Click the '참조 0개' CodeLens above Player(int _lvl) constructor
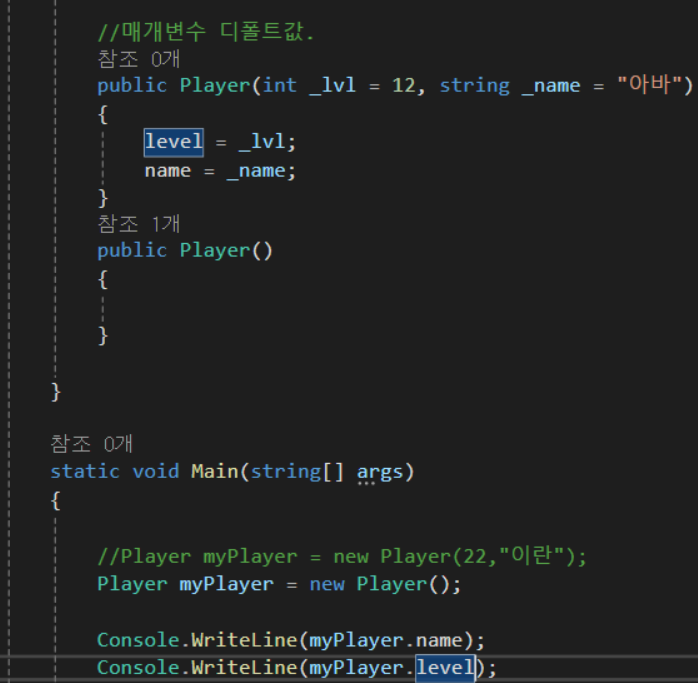The height and width of the screenshot is (683, 698). click(x=138, y=59)
